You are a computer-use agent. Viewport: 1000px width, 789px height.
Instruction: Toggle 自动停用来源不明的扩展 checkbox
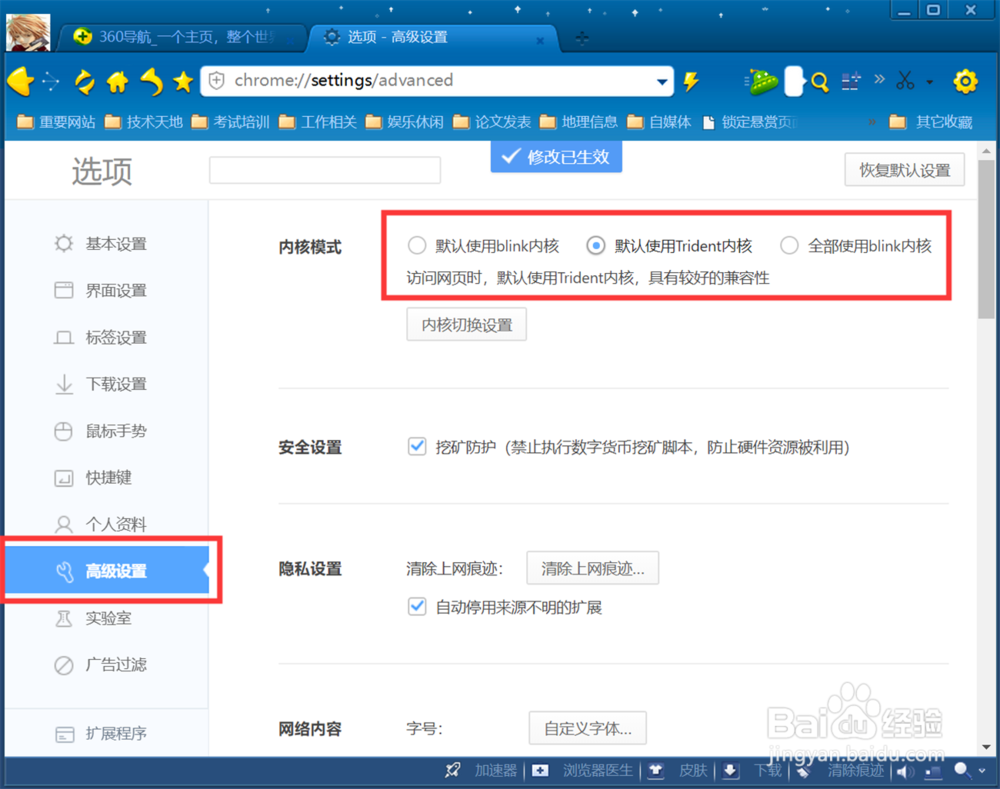(x=417, y=606)
